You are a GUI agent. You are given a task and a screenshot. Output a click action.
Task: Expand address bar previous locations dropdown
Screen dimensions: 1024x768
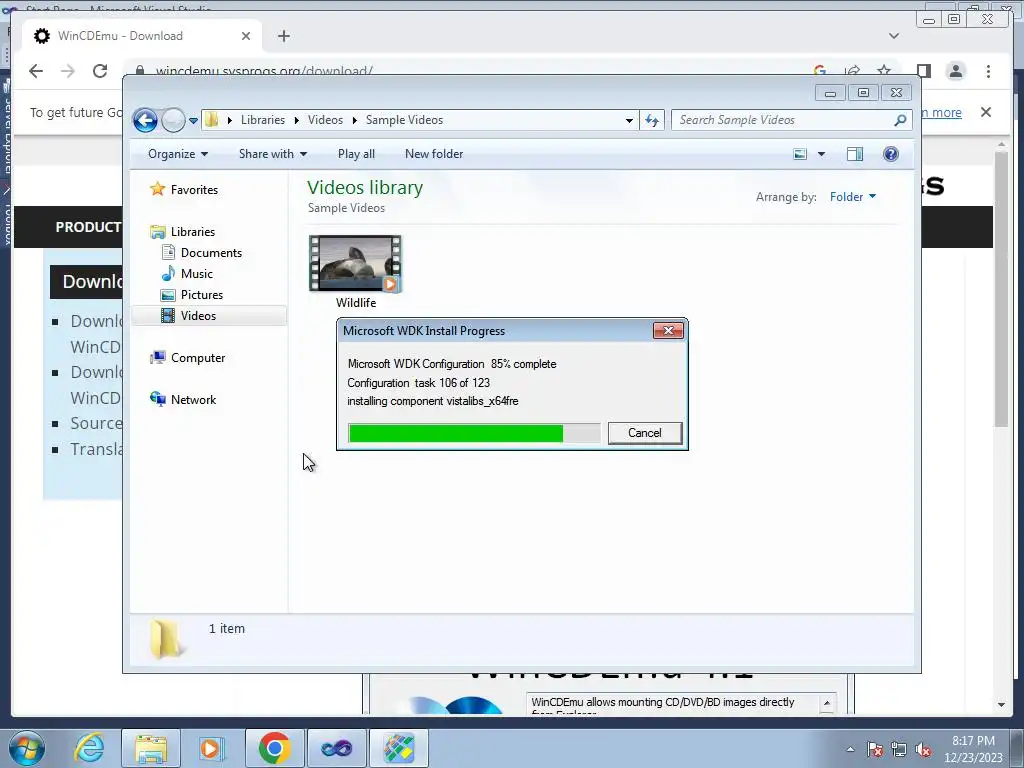[629, 121]
